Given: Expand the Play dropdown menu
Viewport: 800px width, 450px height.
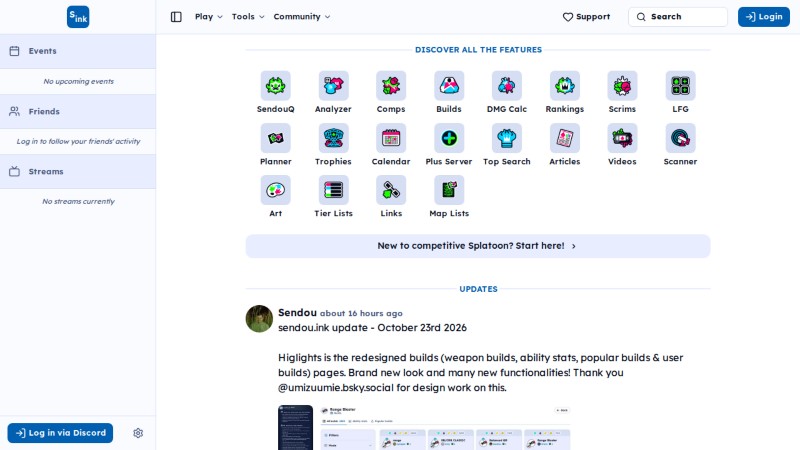Looking at the screenshot, I should [x=209, y=17].
